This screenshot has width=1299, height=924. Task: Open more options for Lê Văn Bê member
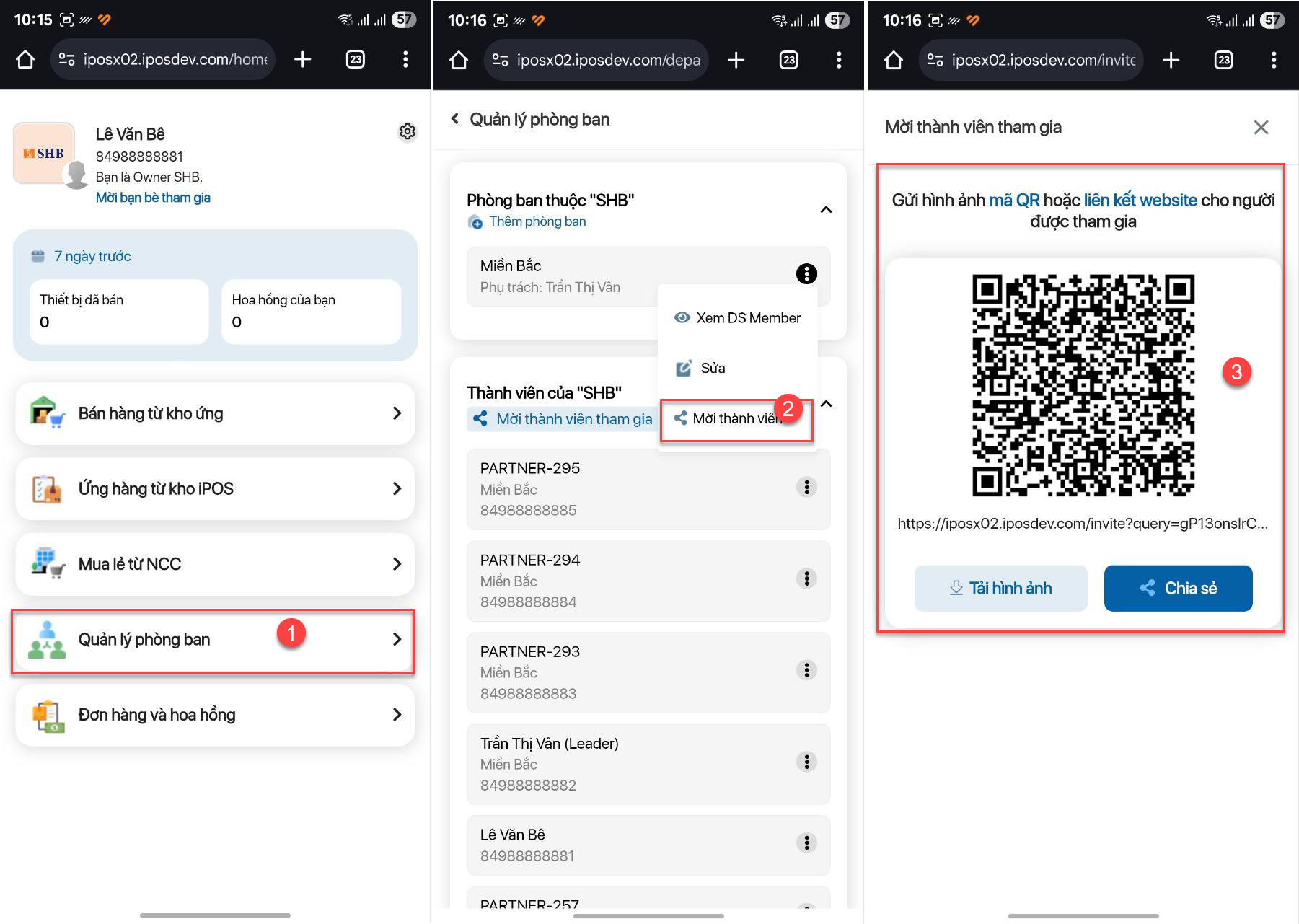click(806, 842)
